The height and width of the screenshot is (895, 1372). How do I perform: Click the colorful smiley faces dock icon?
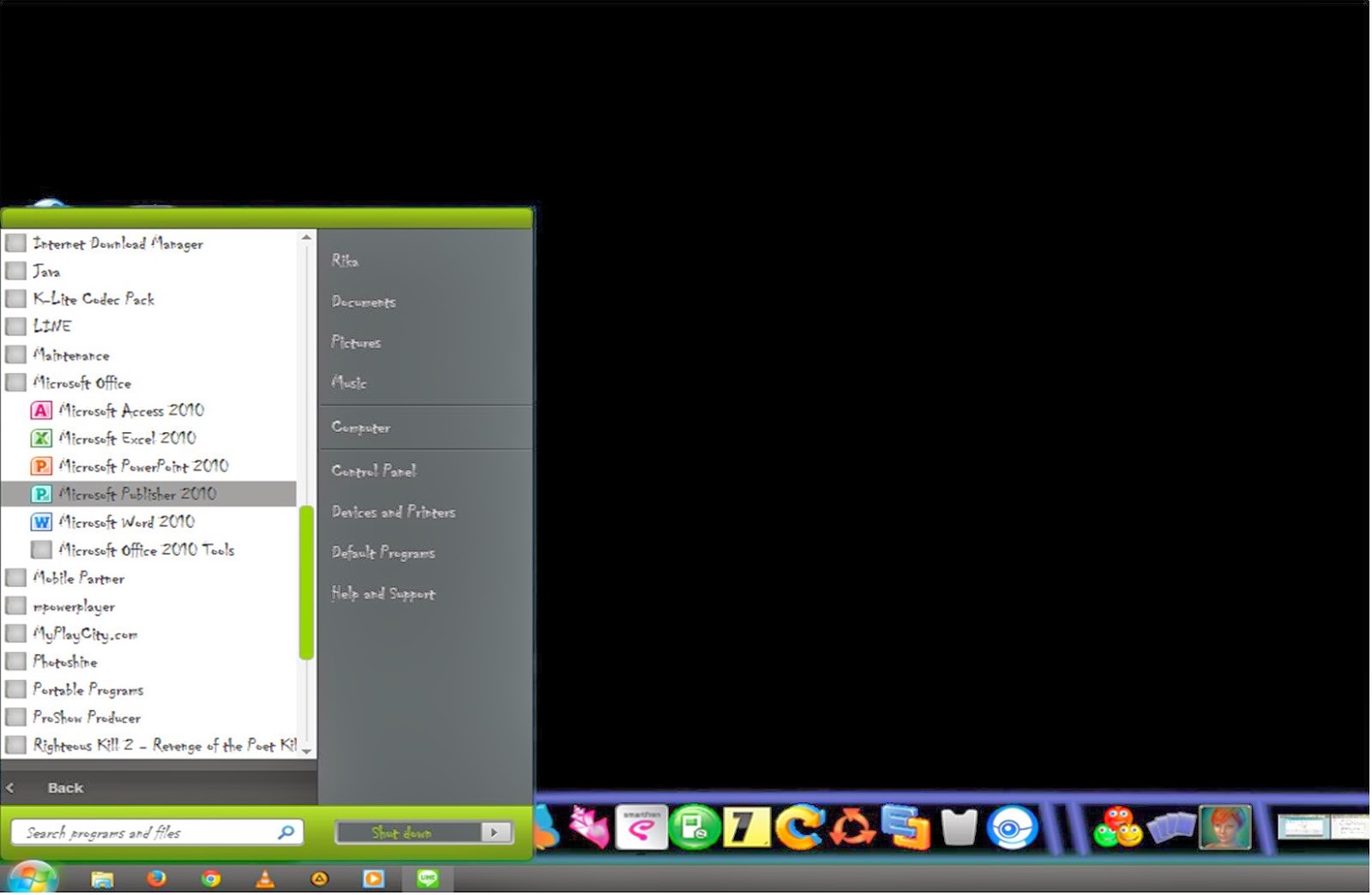[x=1117, y=828]
